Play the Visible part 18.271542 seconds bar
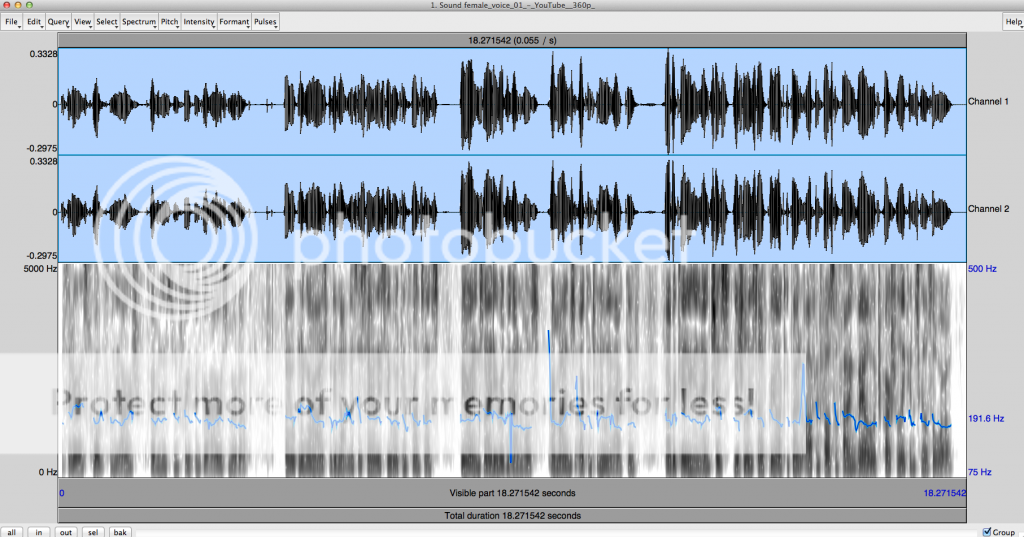The image size is (1024, 537). [x=512, y=493]
